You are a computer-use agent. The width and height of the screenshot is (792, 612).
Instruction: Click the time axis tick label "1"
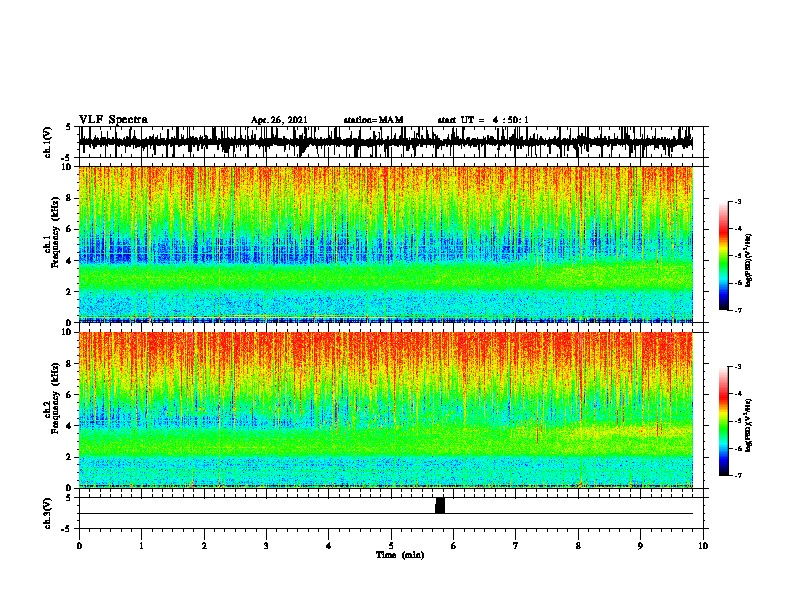[141, 546]
